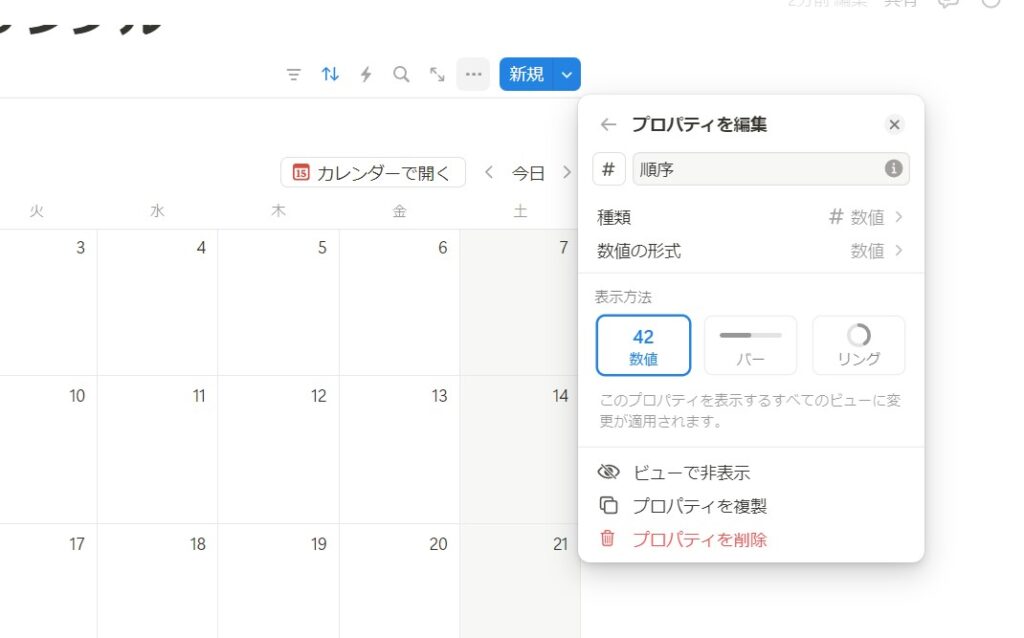This screenshot has width=1024, height=638.
Task: Click the info icon in name field
Action: pos(893,169)
